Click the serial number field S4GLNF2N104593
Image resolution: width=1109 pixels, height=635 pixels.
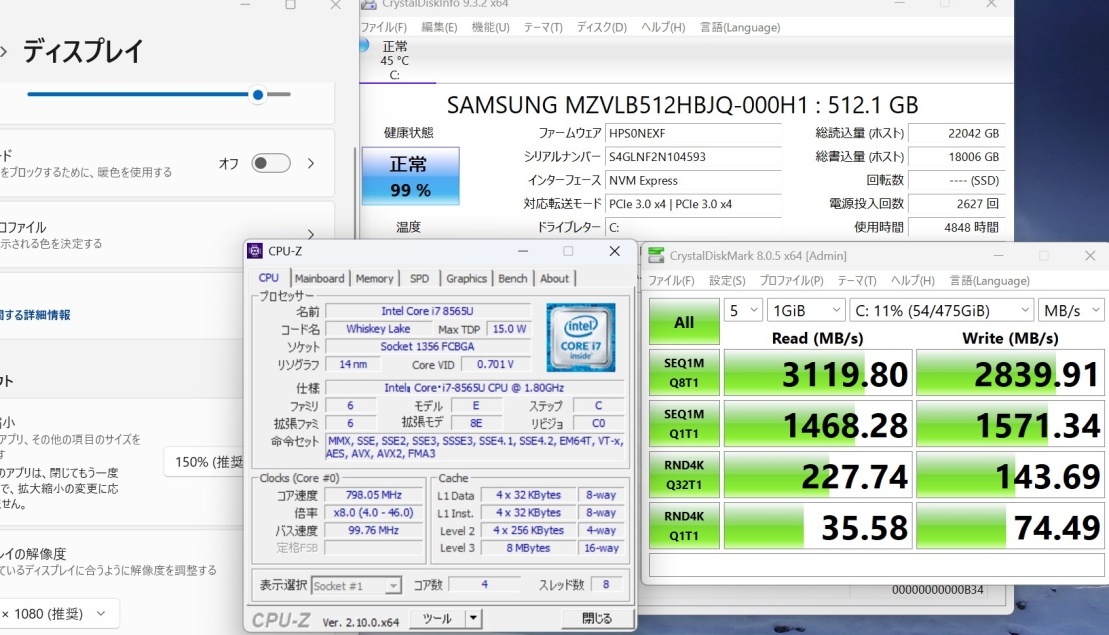[x=693, y=156]
